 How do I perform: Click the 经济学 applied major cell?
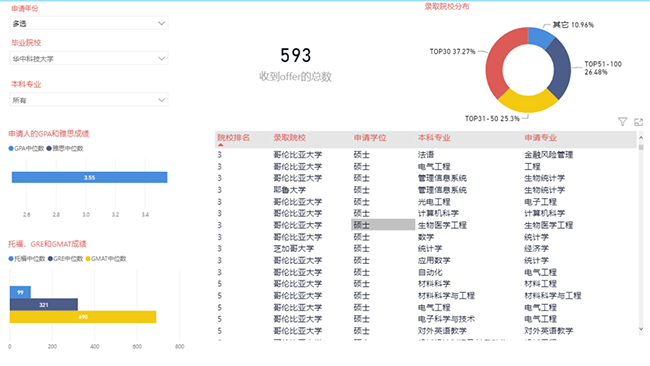tap(536, 249)
